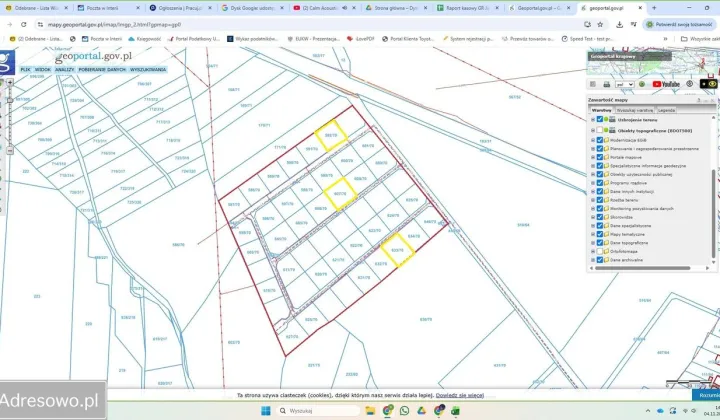Toggle the Ortofotomapa layer checkbox
The image size is (720, 420).
[x=600, y=251]
